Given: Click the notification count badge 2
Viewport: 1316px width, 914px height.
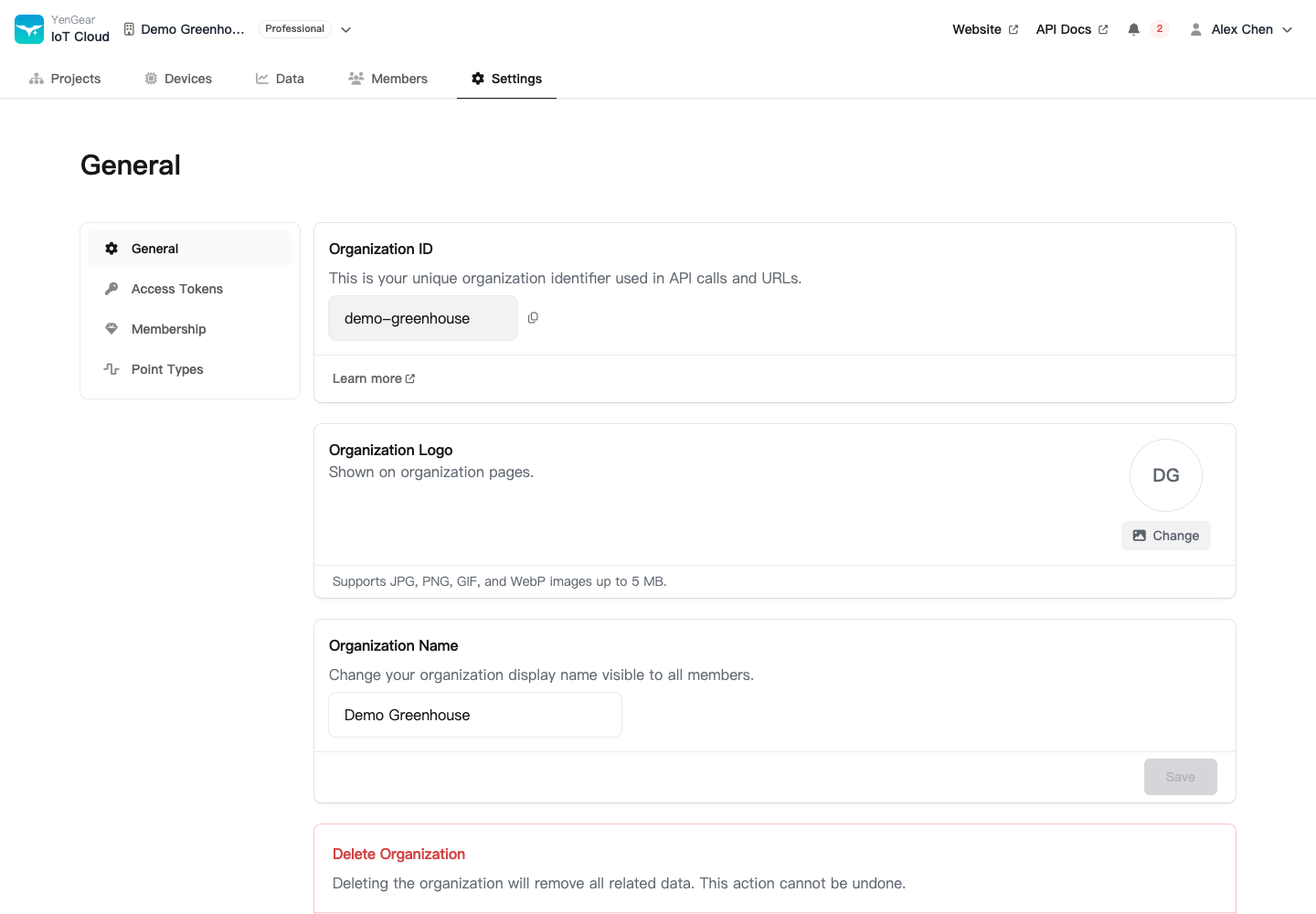Looking at the screenshot, I should click(1160, 29).
